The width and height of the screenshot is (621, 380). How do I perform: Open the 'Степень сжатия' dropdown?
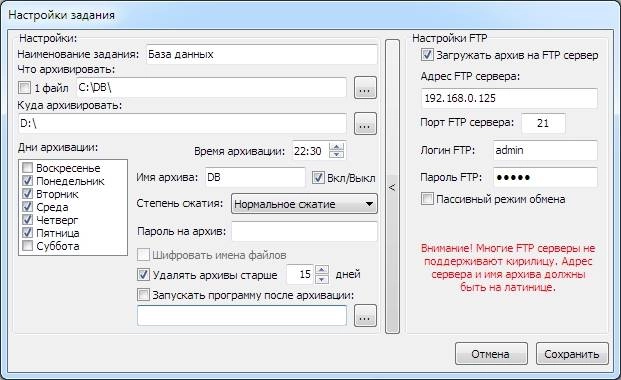[304, 204]
